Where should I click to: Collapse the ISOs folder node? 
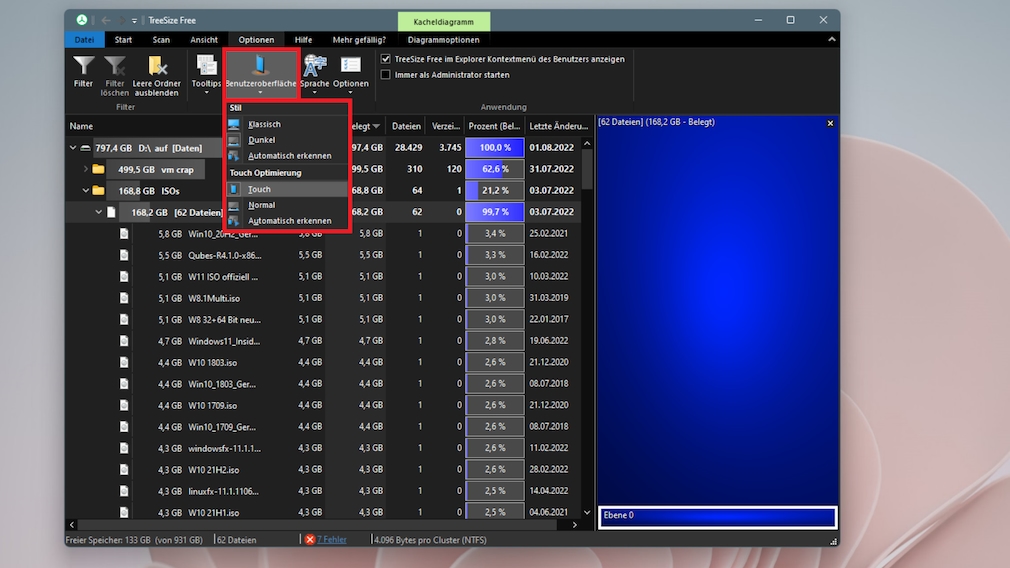point(85,190)
